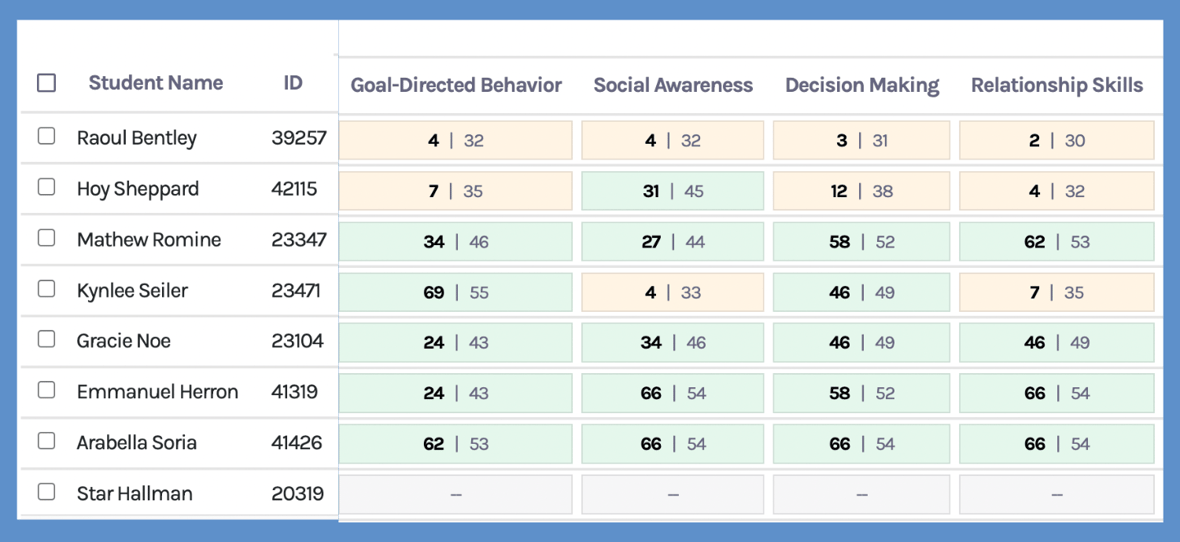Toggle the select-all students header checkbox
Viewport: 1180px width, 542px height.
coord(47,83)
